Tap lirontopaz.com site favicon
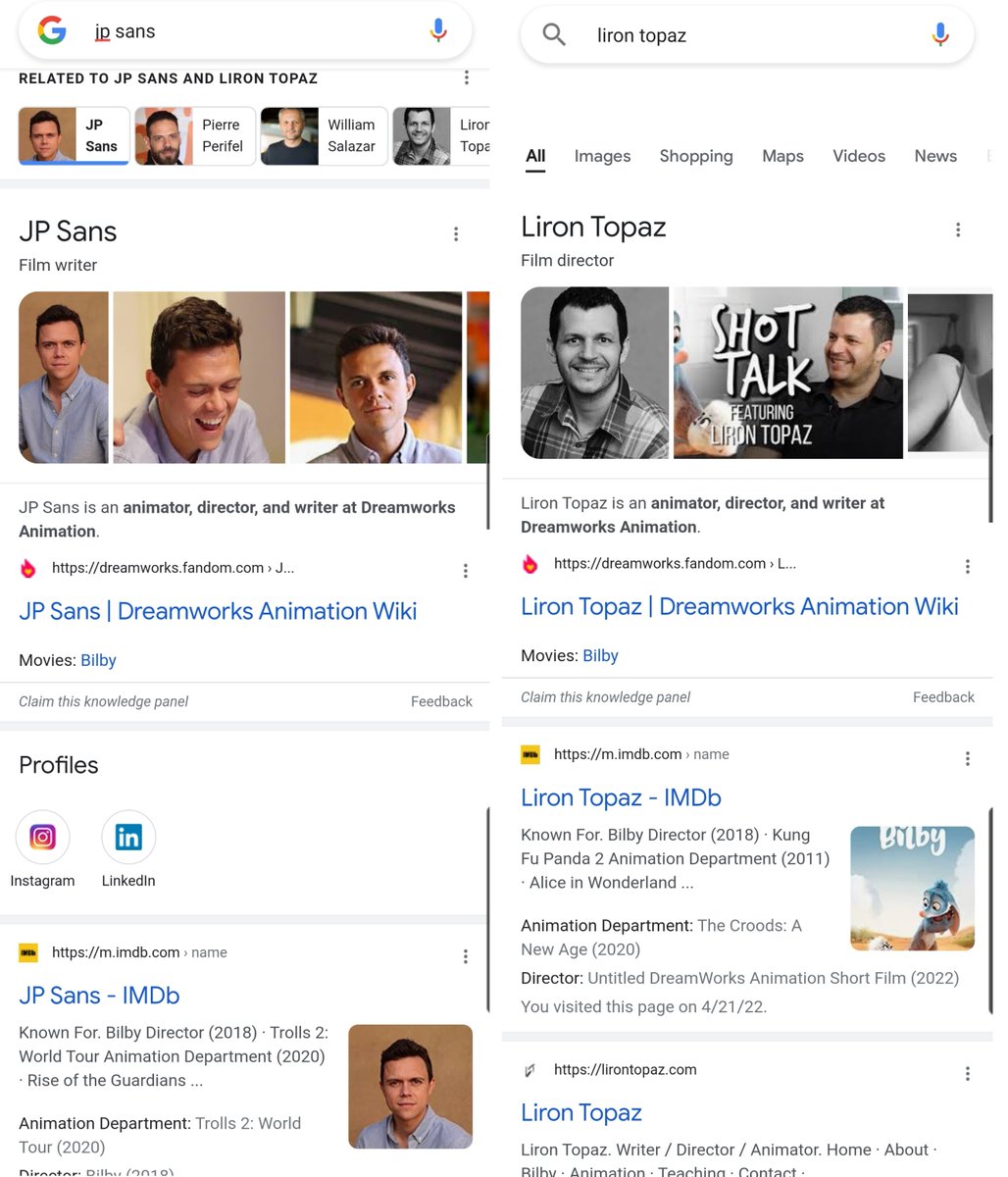The height and width of the screenshot is (1177, 1008). 530,1070
